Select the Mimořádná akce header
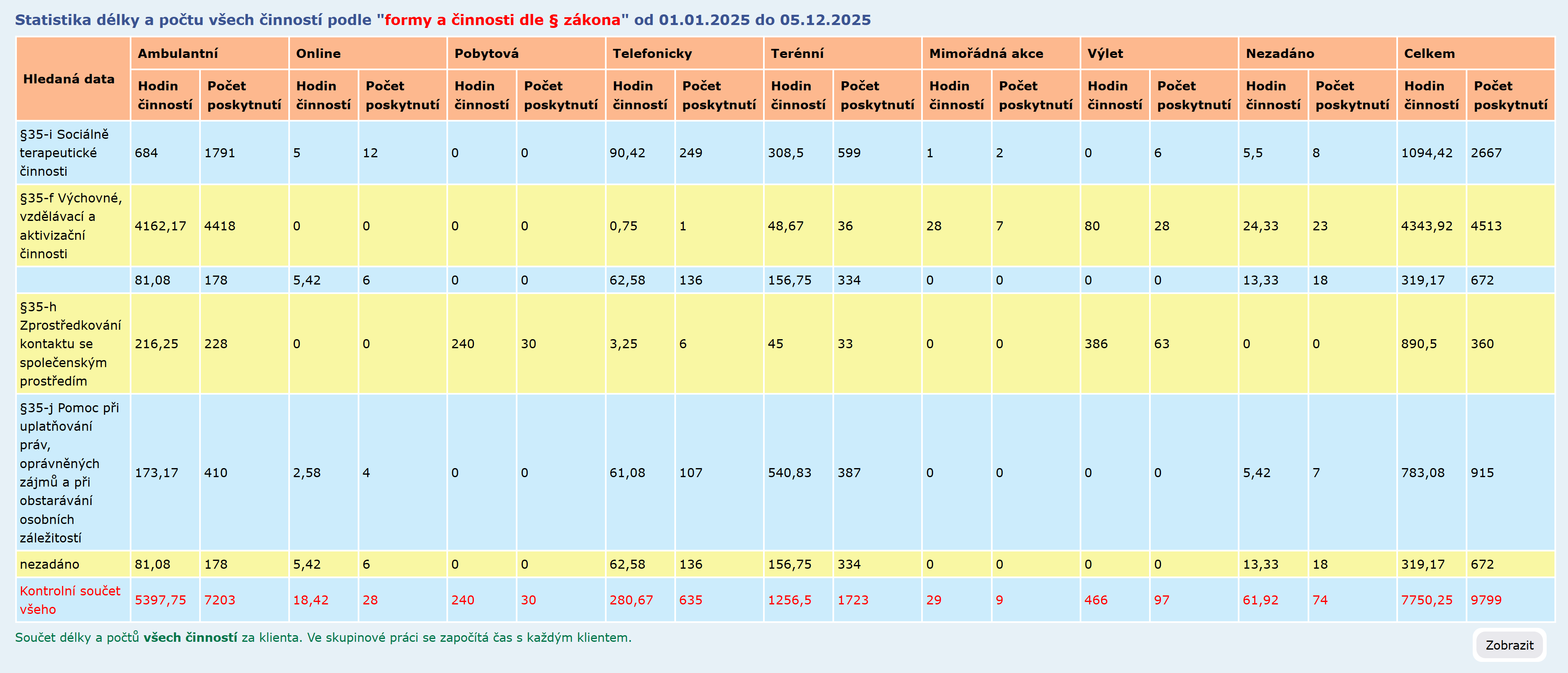This screenshot has width=1568, height=673. (x=986, y=53)
